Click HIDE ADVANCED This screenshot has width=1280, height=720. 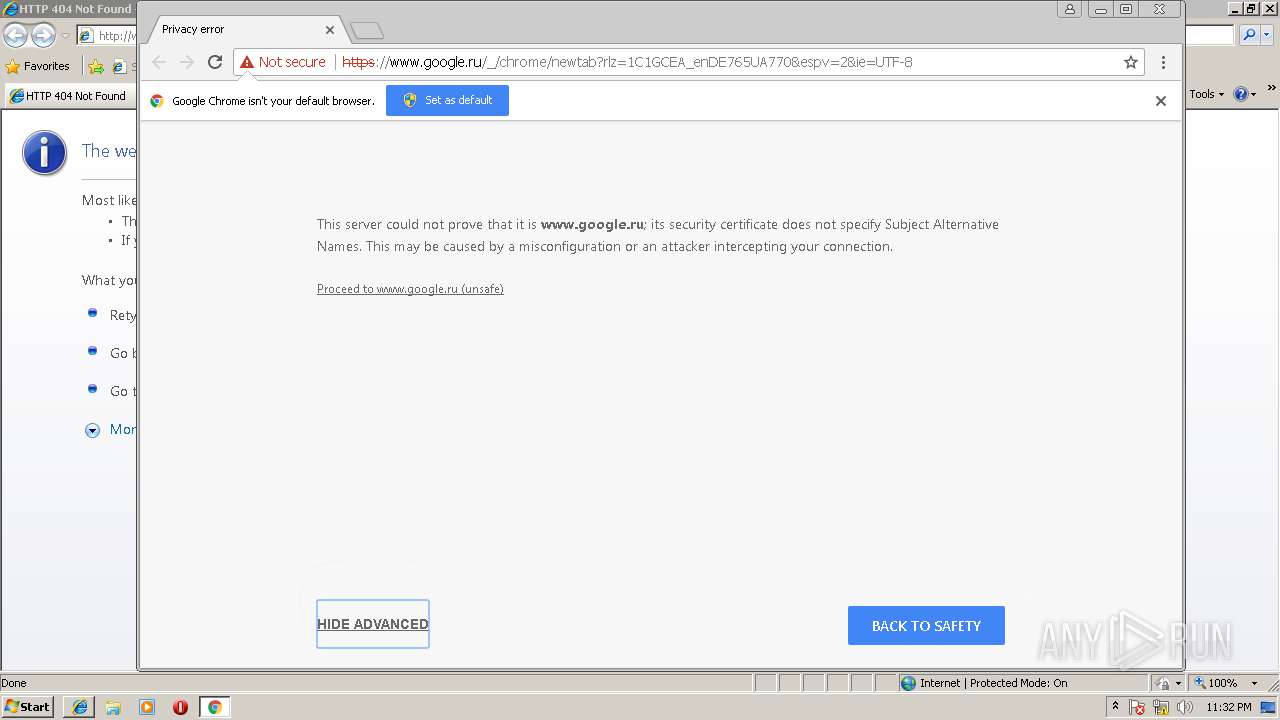pos(373,624)
